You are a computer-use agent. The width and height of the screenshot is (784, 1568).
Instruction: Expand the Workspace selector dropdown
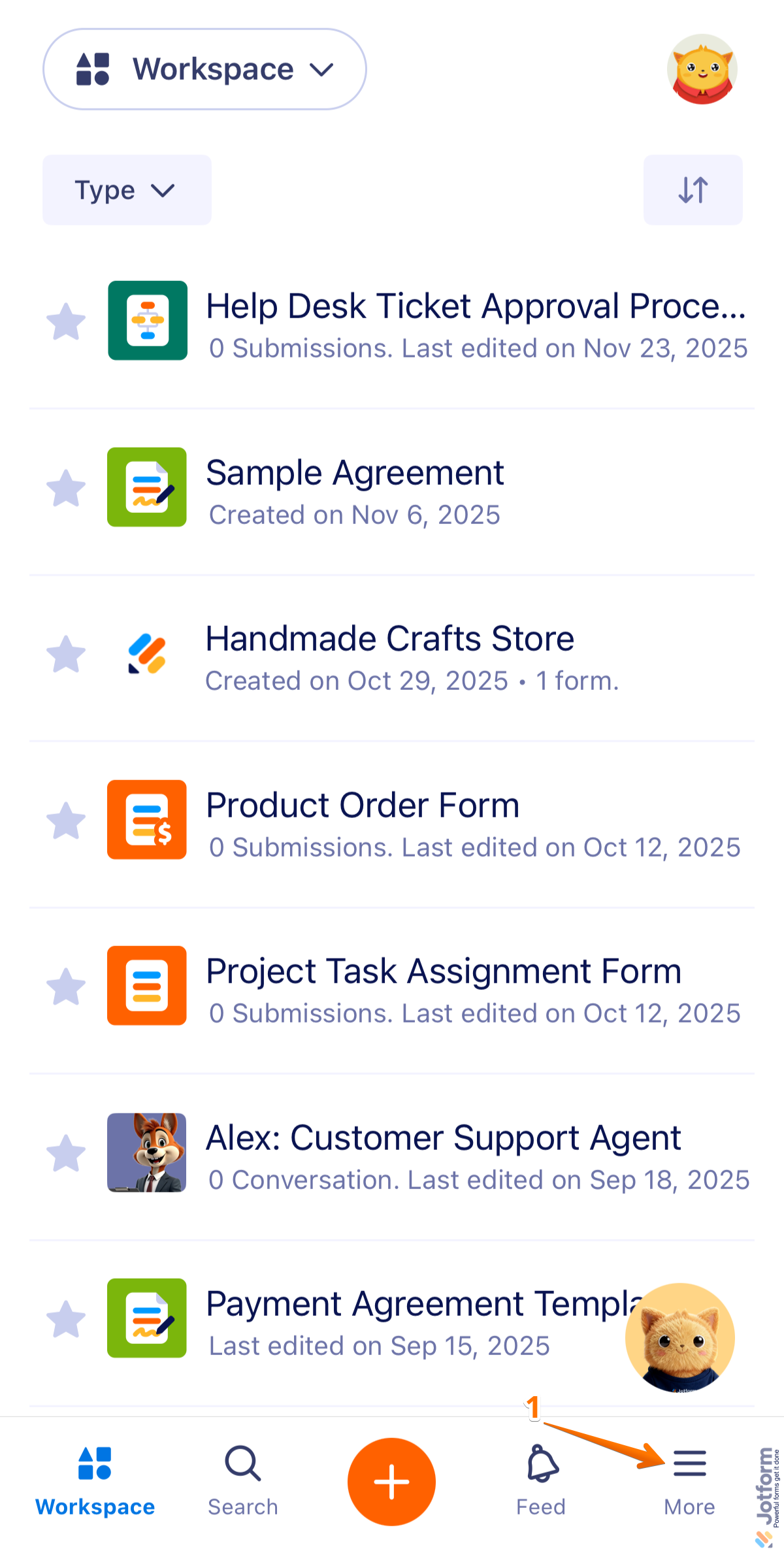[x=204, y=69]
